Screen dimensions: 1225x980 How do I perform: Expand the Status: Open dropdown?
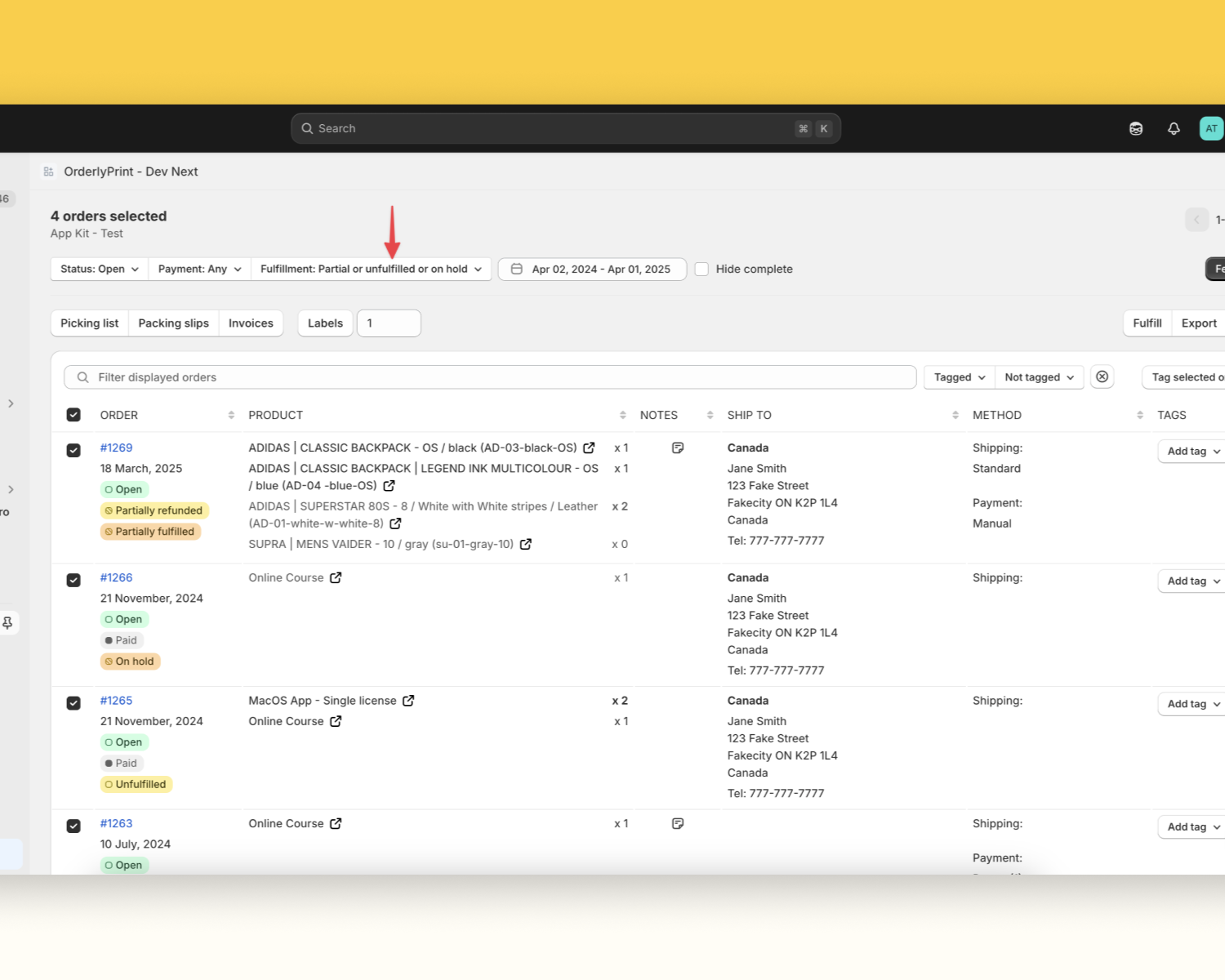(x=100, y=269)
